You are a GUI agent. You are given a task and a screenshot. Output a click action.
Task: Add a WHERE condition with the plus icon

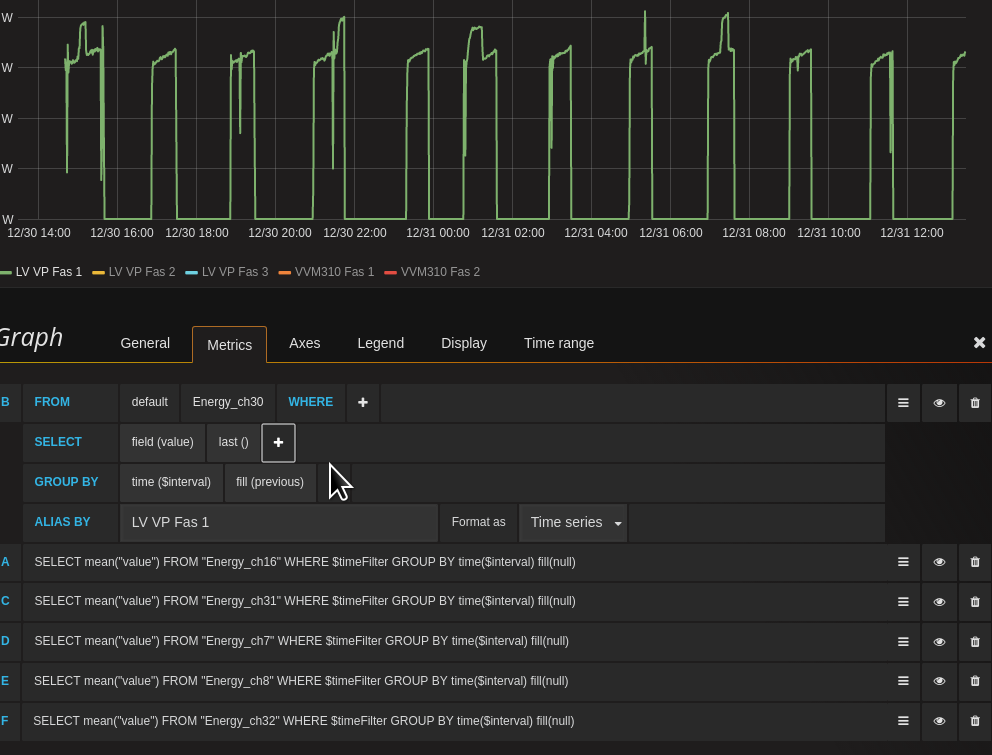coord(362,402)
